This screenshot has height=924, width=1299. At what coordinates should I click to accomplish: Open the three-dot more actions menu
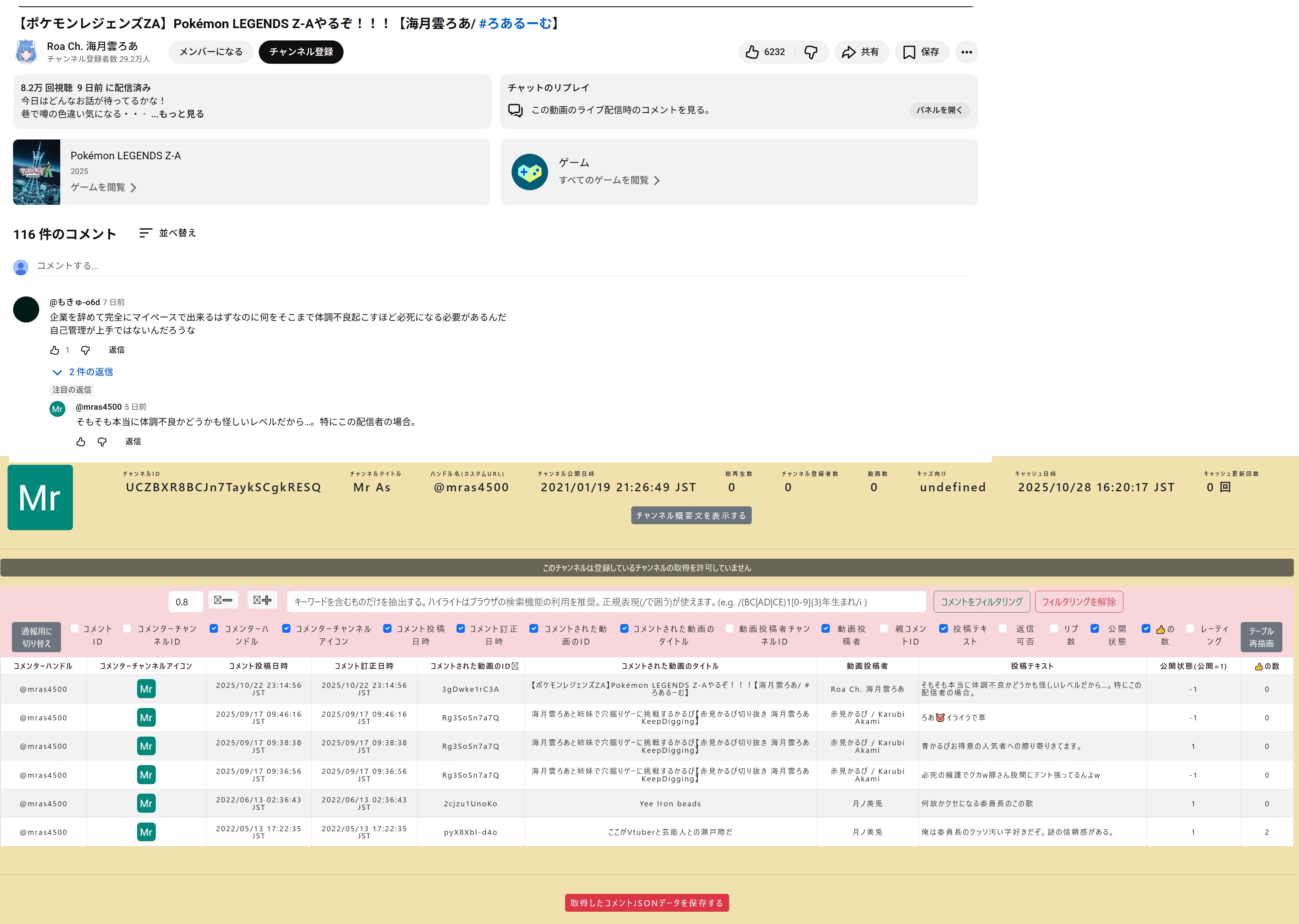coord(966,52)
